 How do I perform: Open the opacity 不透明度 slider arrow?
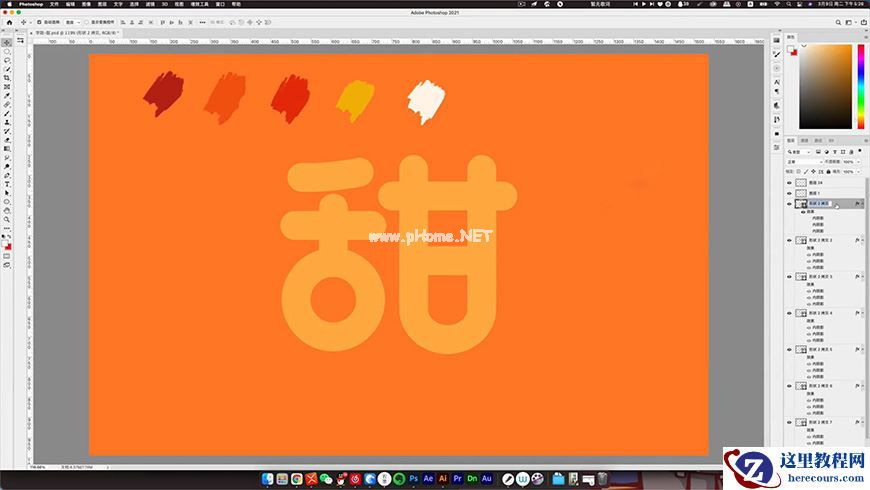tap(859, 161)
